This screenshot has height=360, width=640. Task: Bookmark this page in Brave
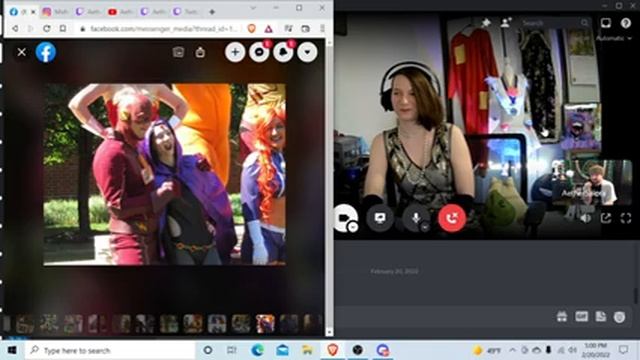(63, 29)
